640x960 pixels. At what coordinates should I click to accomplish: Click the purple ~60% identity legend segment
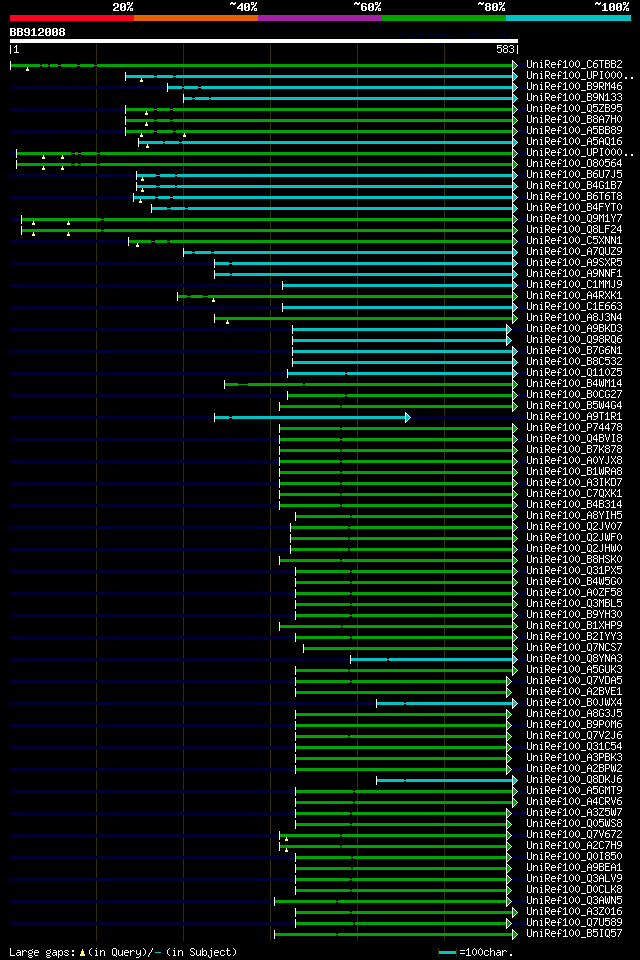(x=320, y=18)
